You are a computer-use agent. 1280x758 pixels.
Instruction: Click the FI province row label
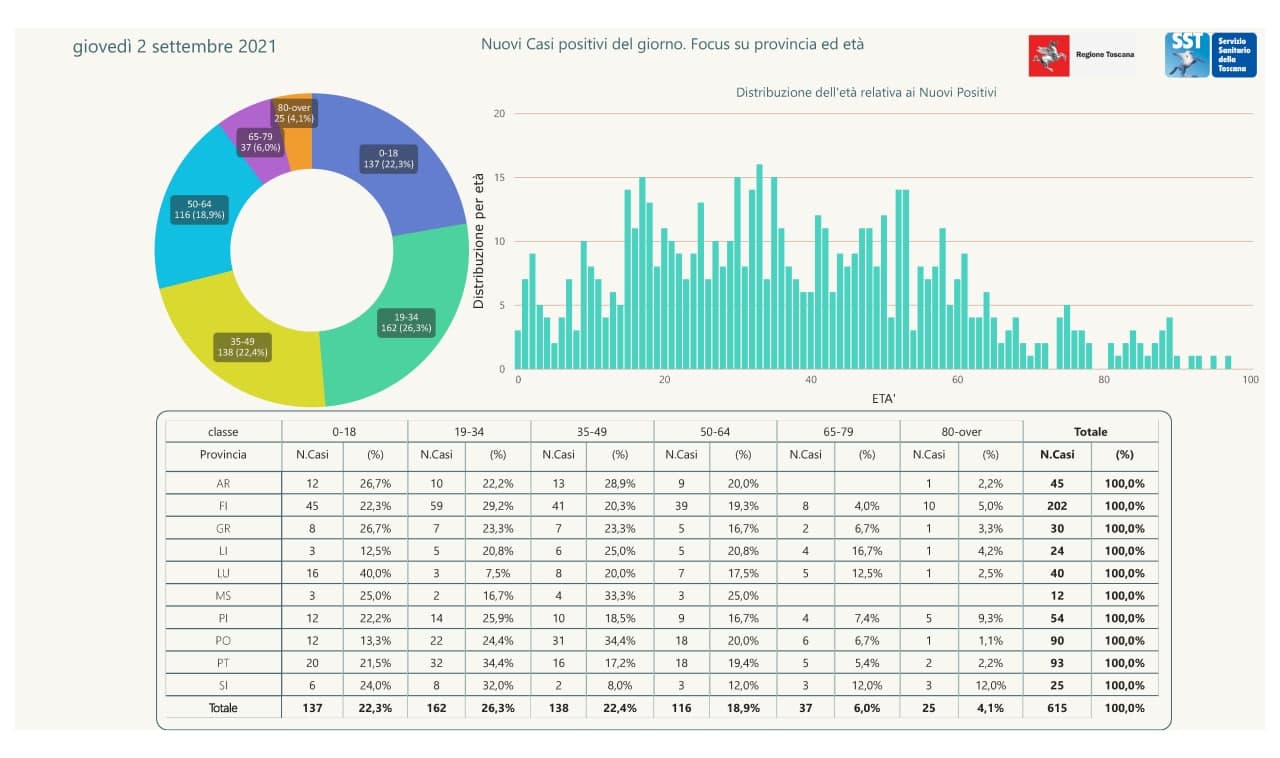coord(223,506)
